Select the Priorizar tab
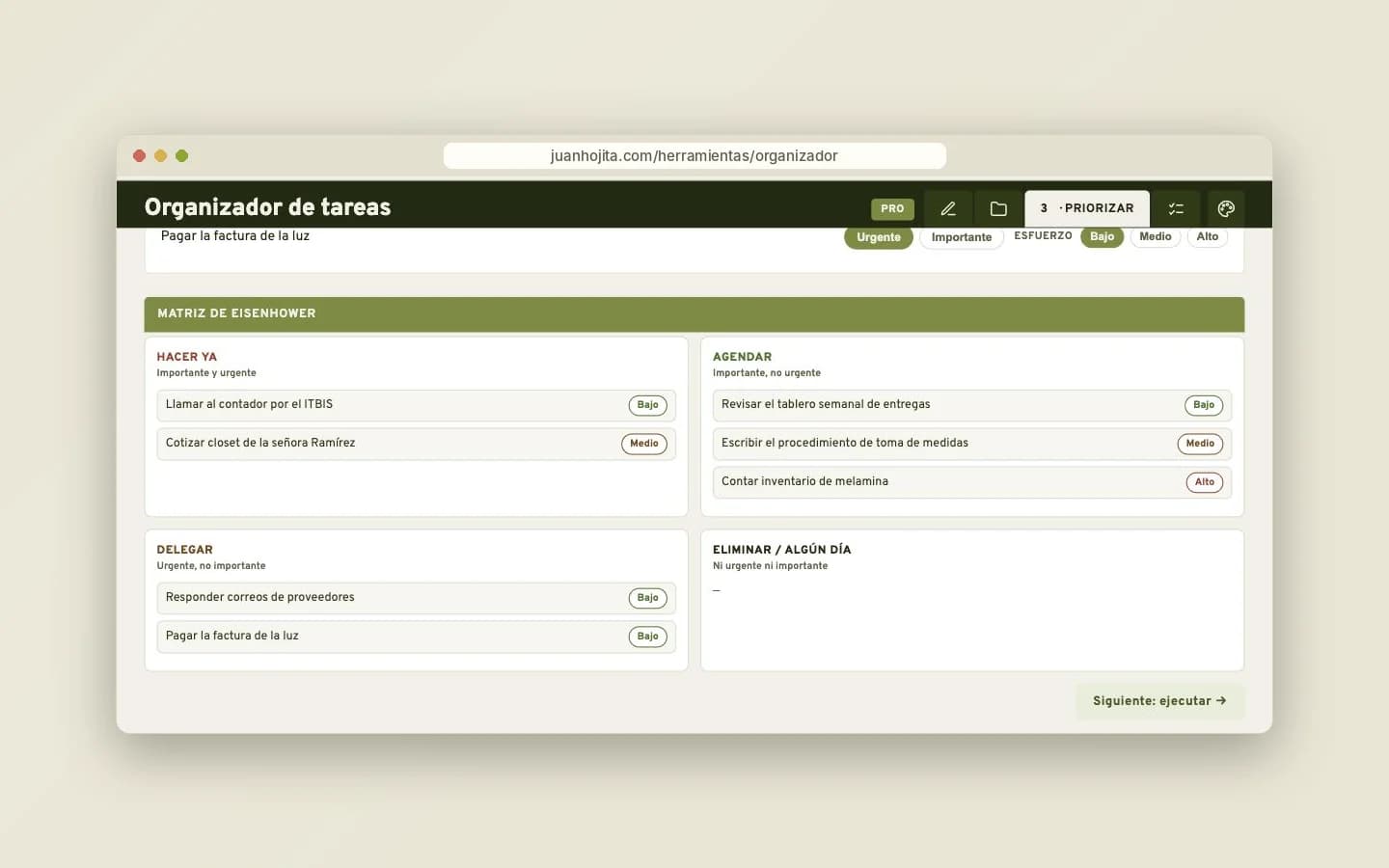Image resolution: width=1389 pixels, height=868 pixels. pos(1087,208)
